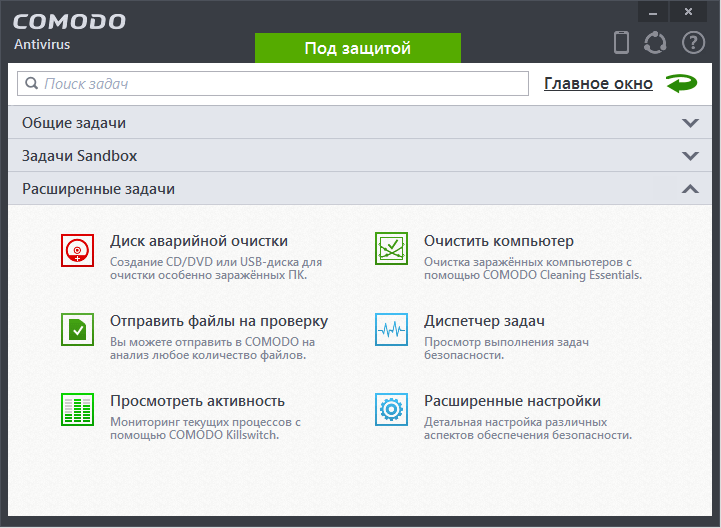Click the magnifier icon in search box
The image size is (721, 528).
(31, 83)
